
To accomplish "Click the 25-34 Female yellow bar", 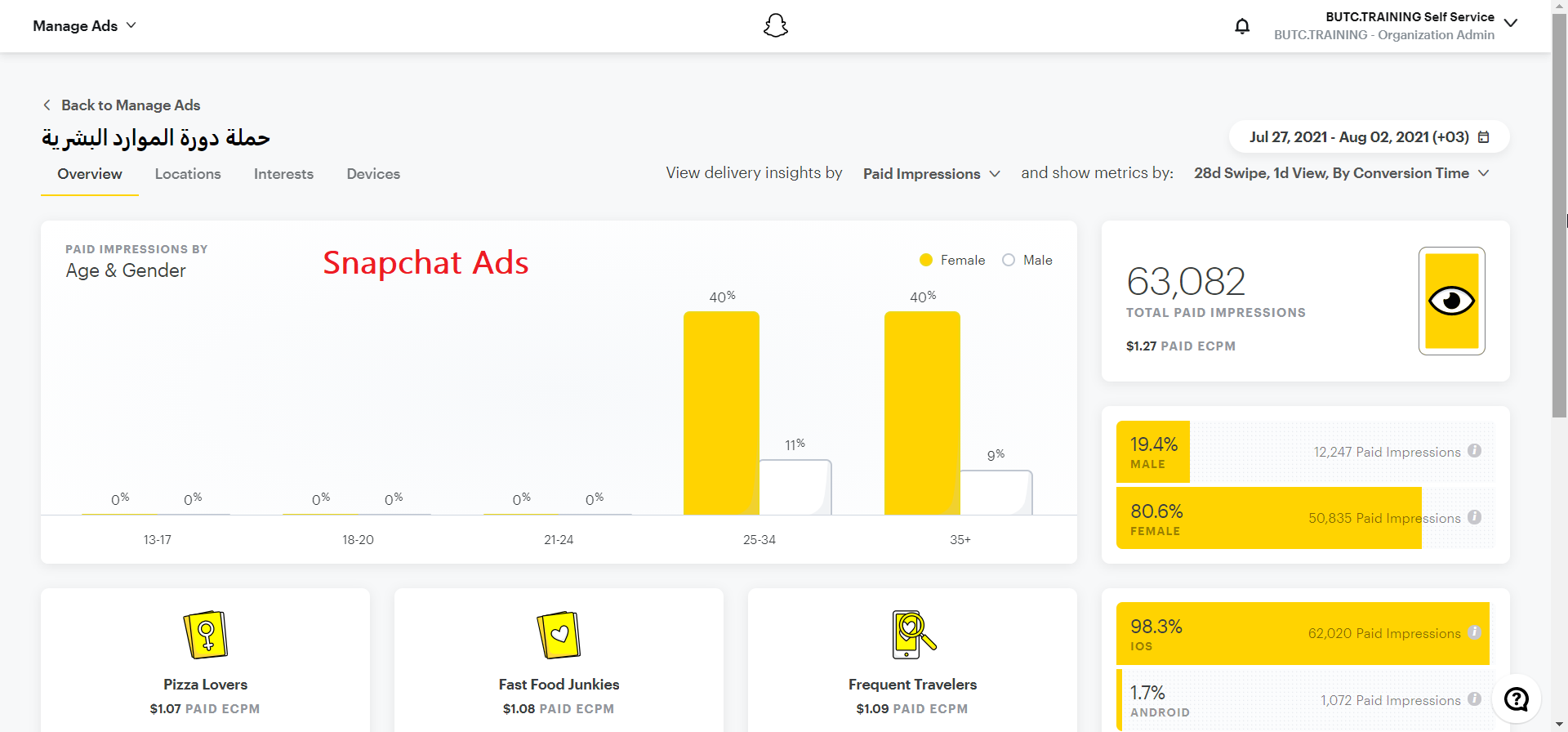I will (x=721, y=413).
